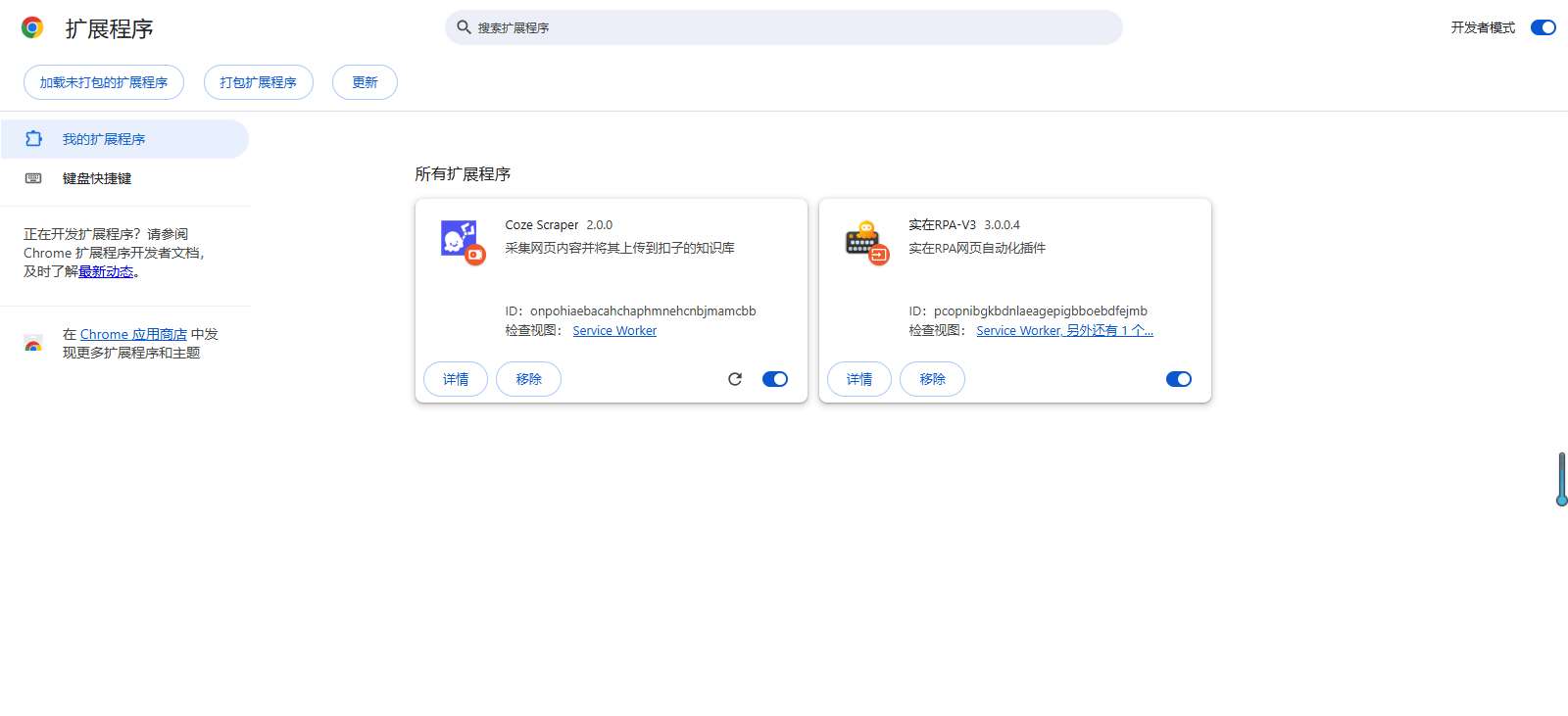1568x716 pixels.
Task: Select 我的扩展程序 in the sidebar
Action: click(124, 139)
